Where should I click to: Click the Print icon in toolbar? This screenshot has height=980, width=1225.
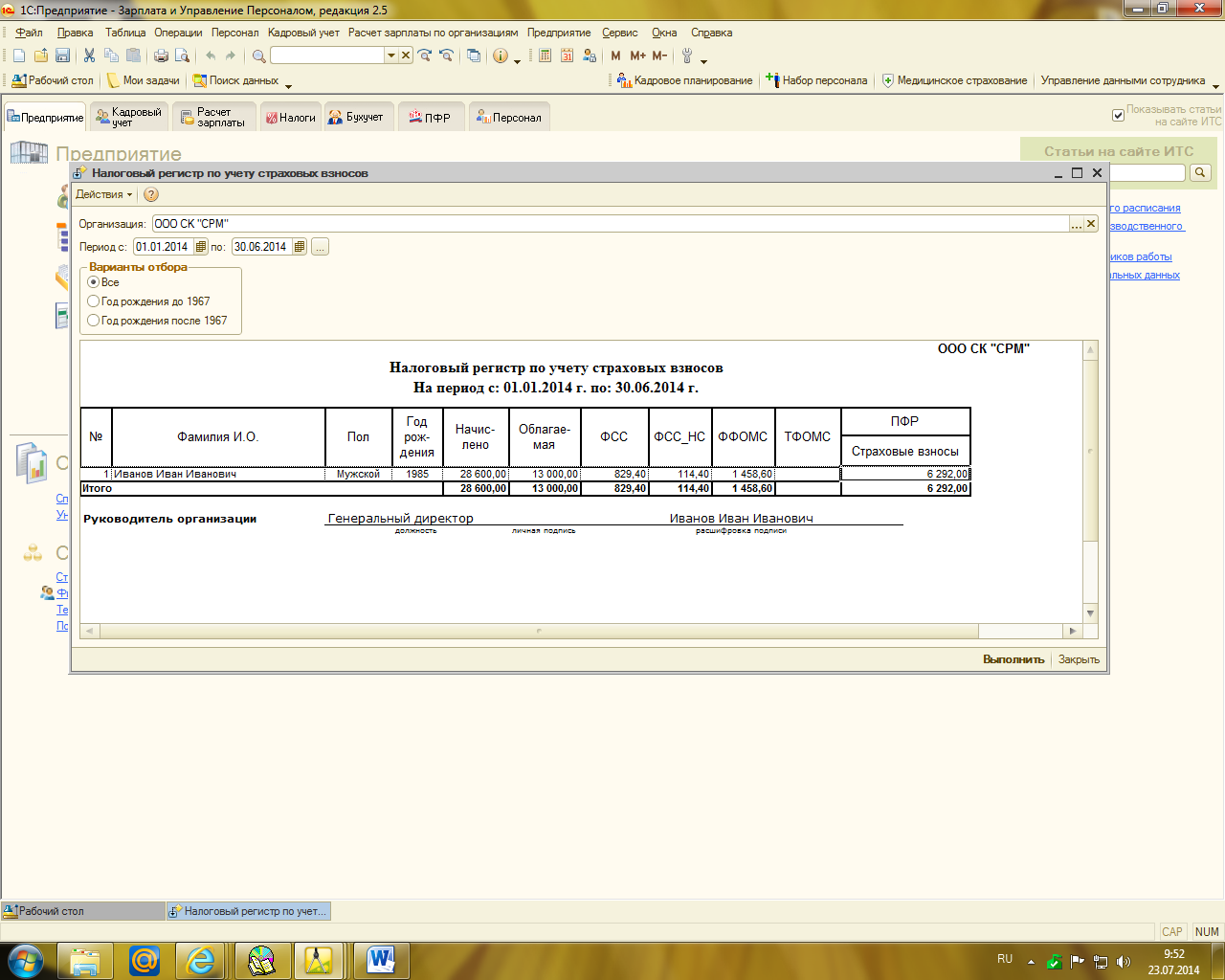click(161, 56)
